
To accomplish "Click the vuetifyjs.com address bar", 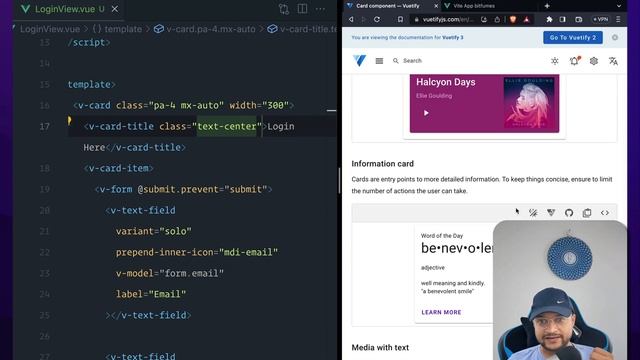I will [x=448, y=19].
